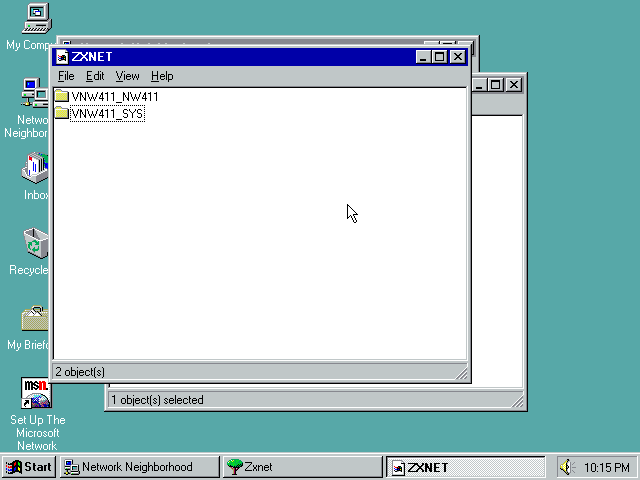The width and height of the screenshot is (640, 480).
Task: Select the VNW411_SYS folder icon
Action: pyautogui.click(x=62, y=113)
